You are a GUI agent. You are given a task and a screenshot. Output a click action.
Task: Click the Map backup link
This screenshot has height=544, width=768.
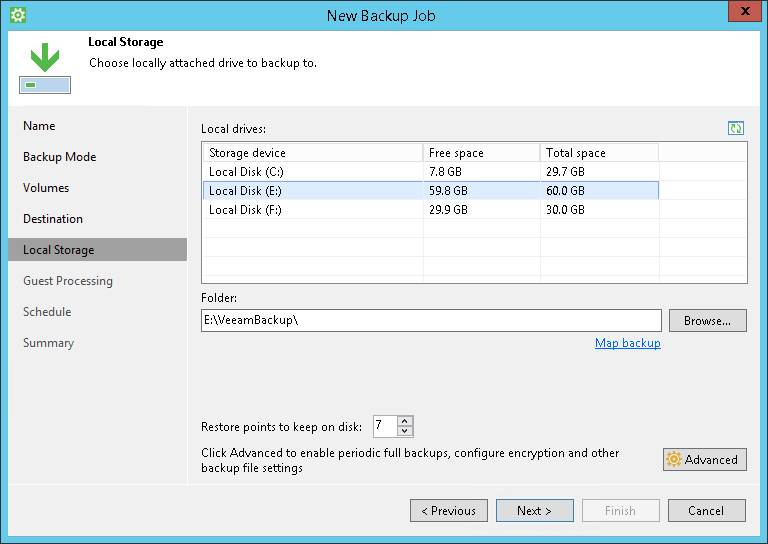(627, 343)
